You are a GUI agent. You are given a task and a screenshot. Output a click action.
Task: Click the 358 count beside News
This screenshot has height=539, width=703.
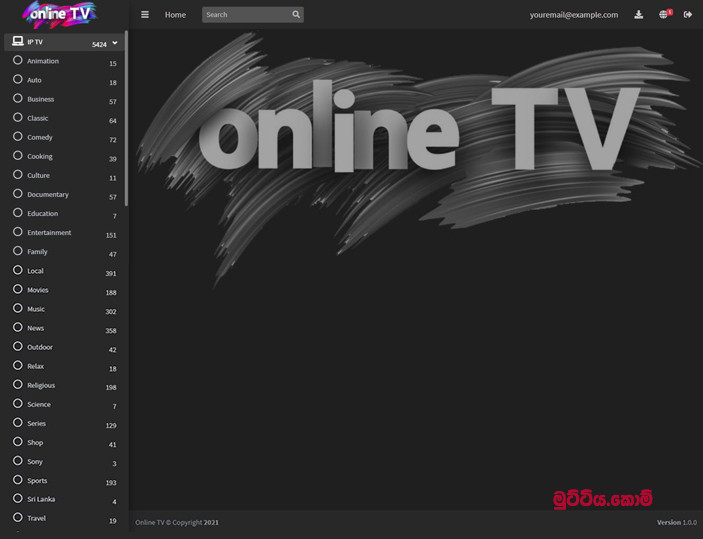(x=111, y=330)
